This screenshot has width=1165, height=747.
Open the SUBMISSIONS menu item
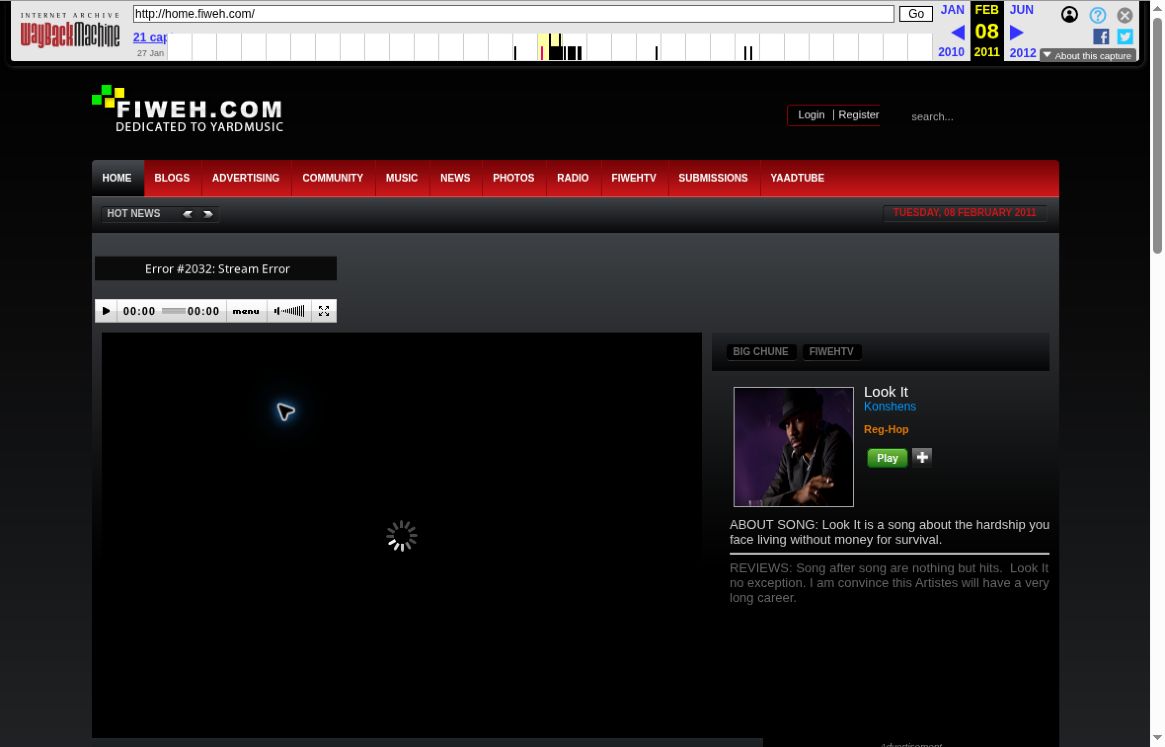point(713,178)
